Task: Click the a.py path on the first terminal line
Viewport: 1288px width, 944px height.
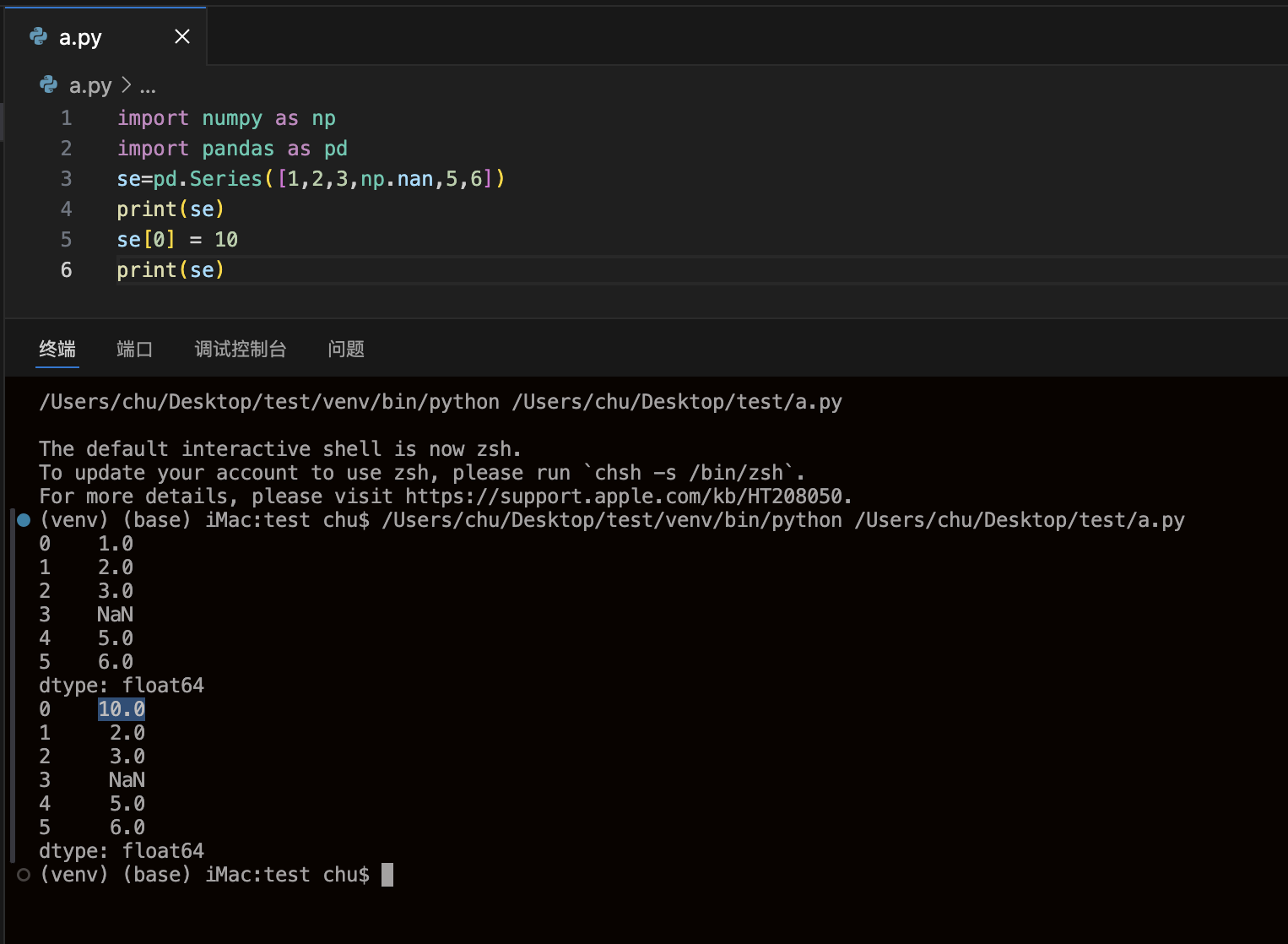Action: (x=677, y=402)
